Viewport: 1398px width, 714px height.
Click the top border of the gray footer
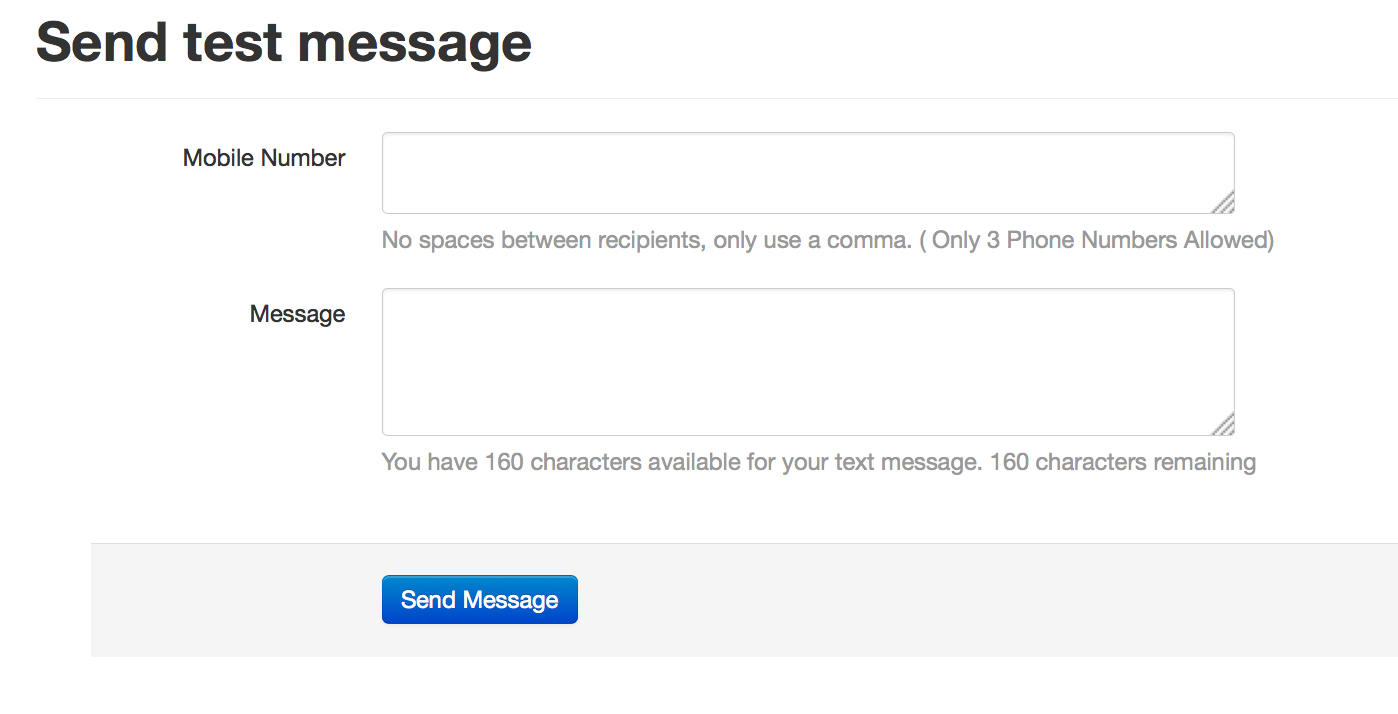tap(744, 544)
